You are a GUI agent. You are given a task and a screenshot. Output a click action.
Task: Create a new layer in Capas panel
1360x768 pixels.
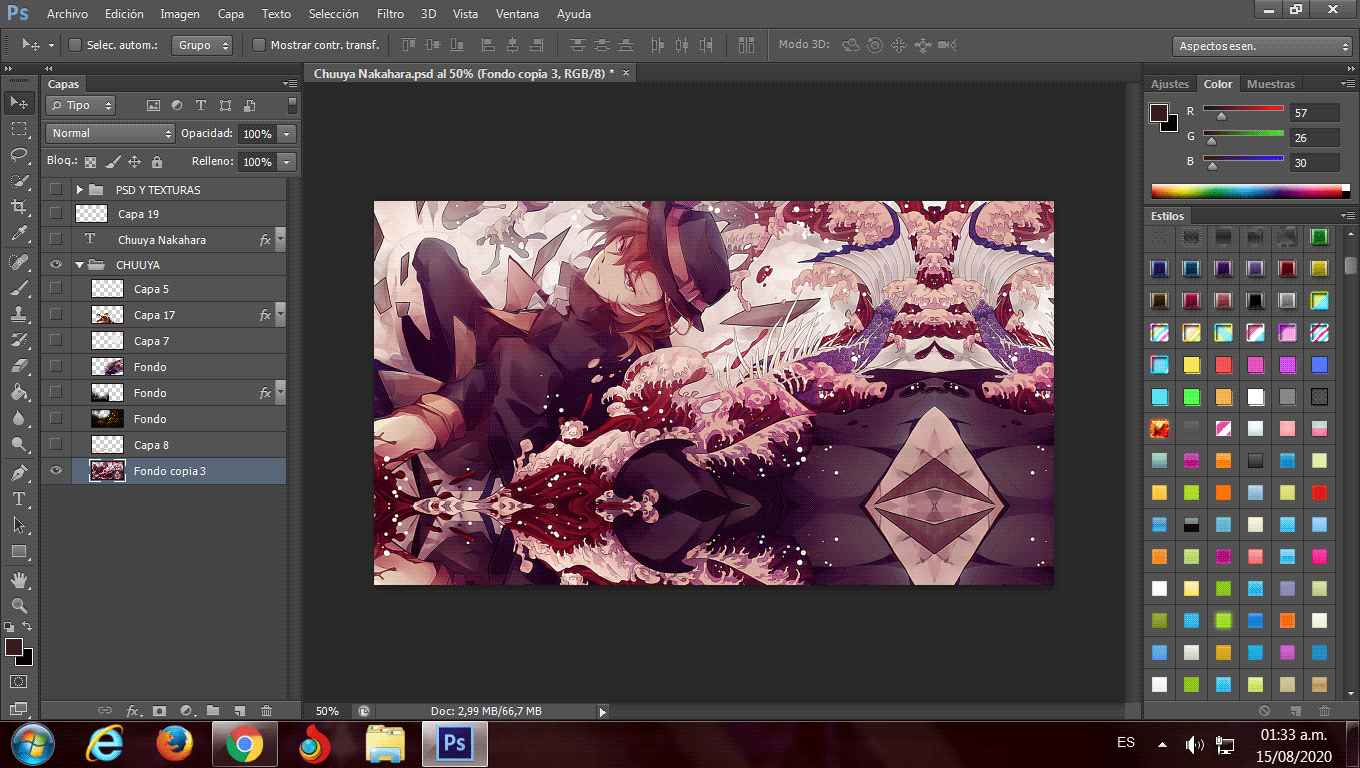(x=239, y=711)
